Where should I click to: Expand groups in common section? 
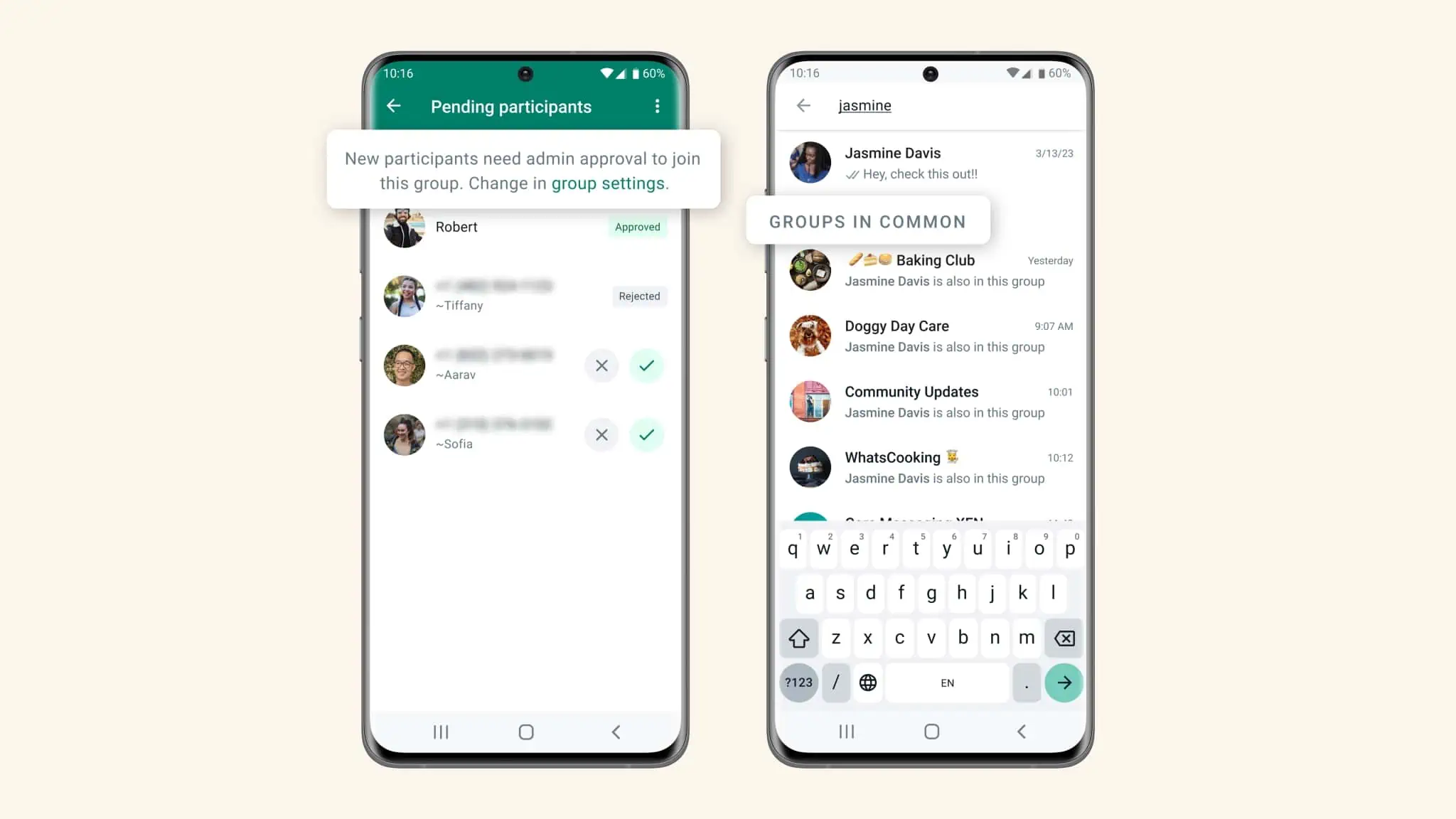[x=866, y=221]
